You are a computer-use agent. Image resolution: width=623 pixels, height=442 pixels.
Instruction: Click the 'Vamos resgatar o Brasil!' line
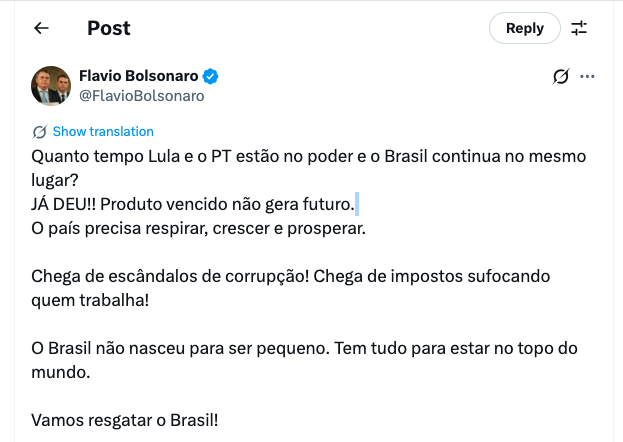coord(125,420)
